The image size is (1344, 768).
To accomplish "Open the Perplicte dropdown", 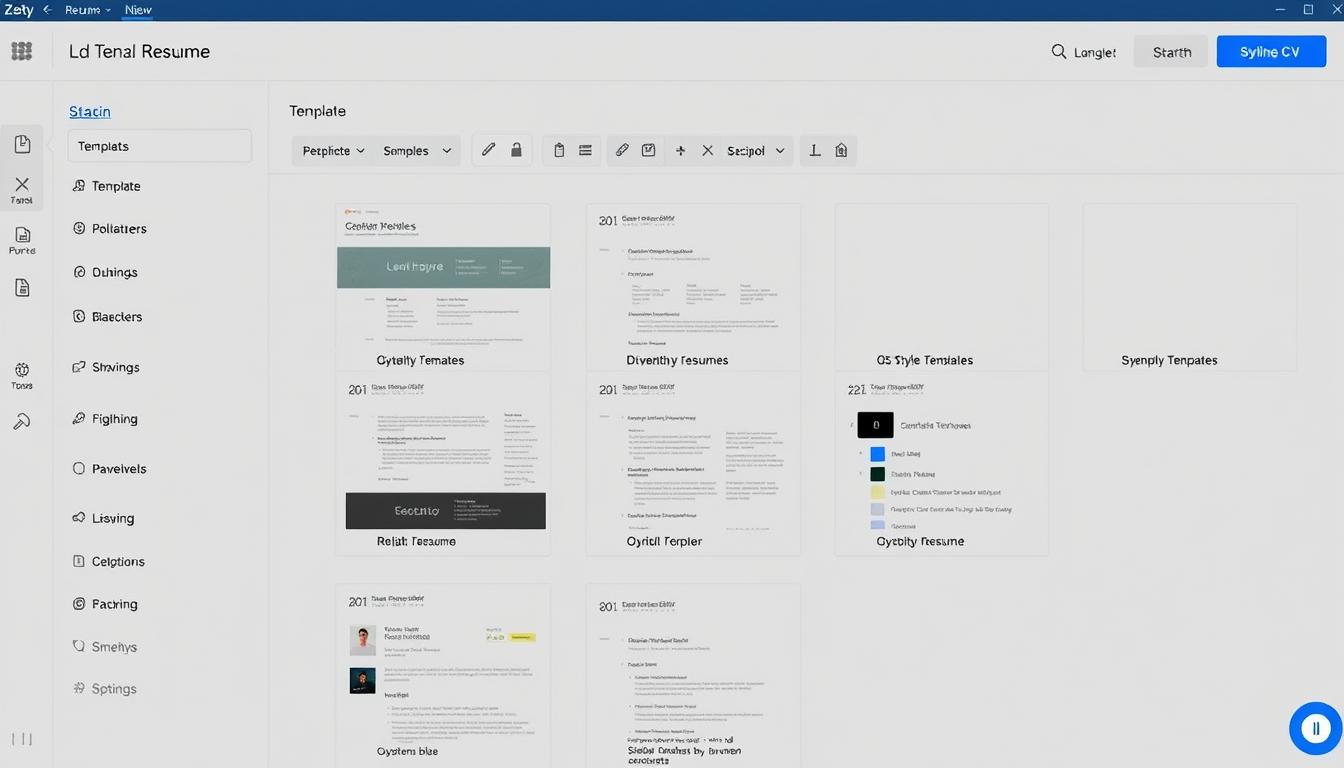I will [333, 150].
